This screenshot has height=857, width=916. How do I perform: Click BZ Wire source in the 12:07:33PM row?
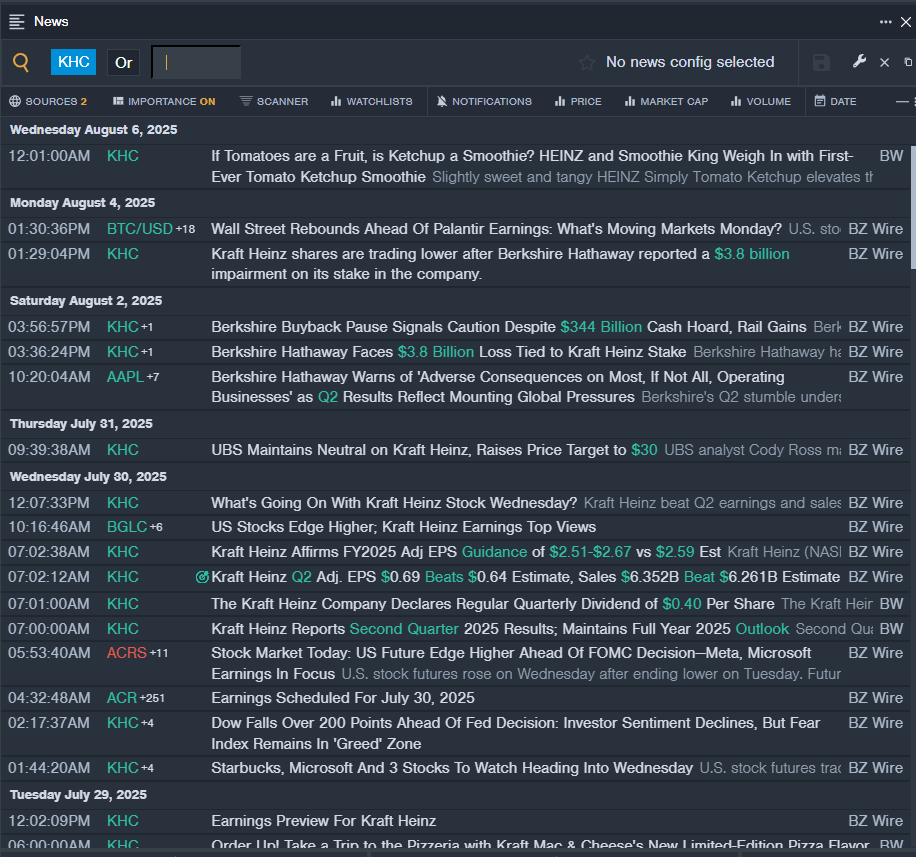pyautogui.click(x=875, y=503)
